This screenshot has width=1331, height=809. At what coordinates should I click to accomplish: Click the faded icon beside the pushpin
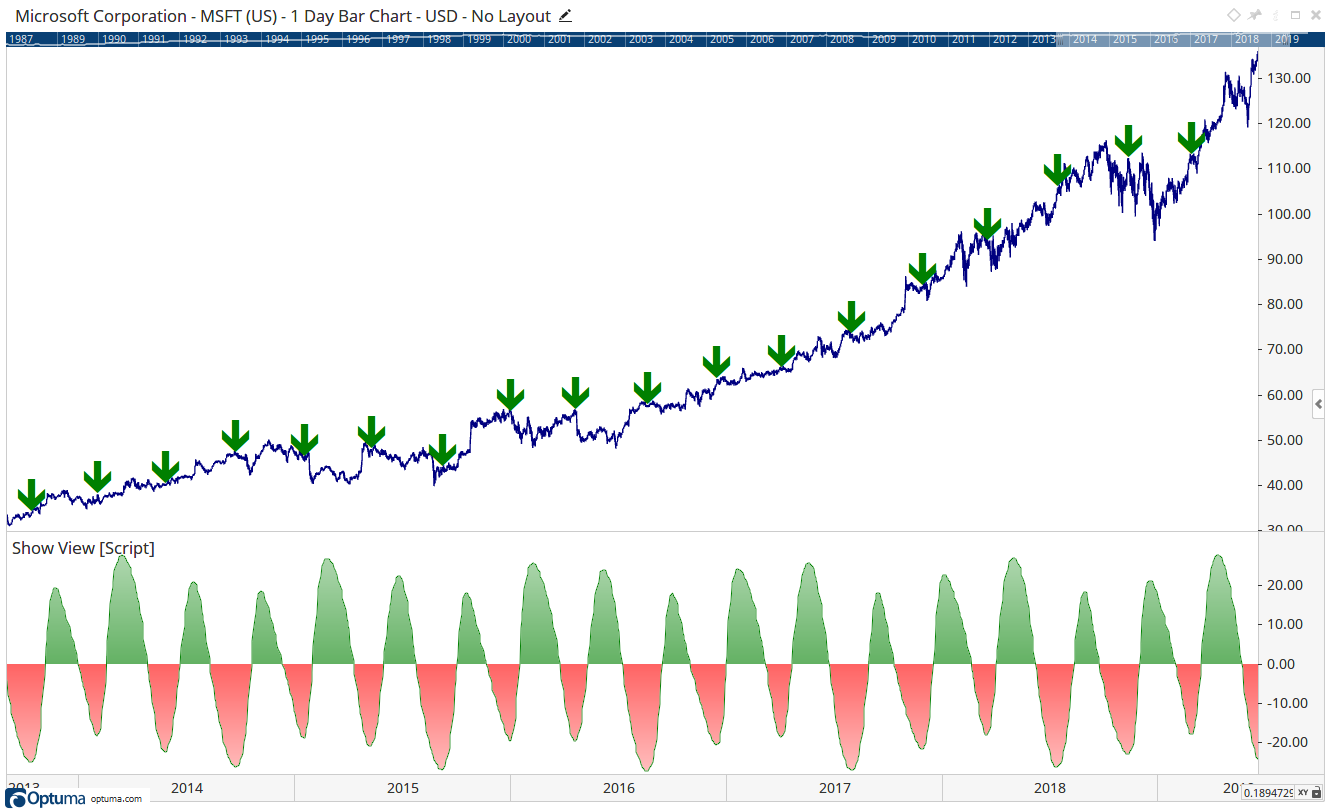[x=1276, y=16]
